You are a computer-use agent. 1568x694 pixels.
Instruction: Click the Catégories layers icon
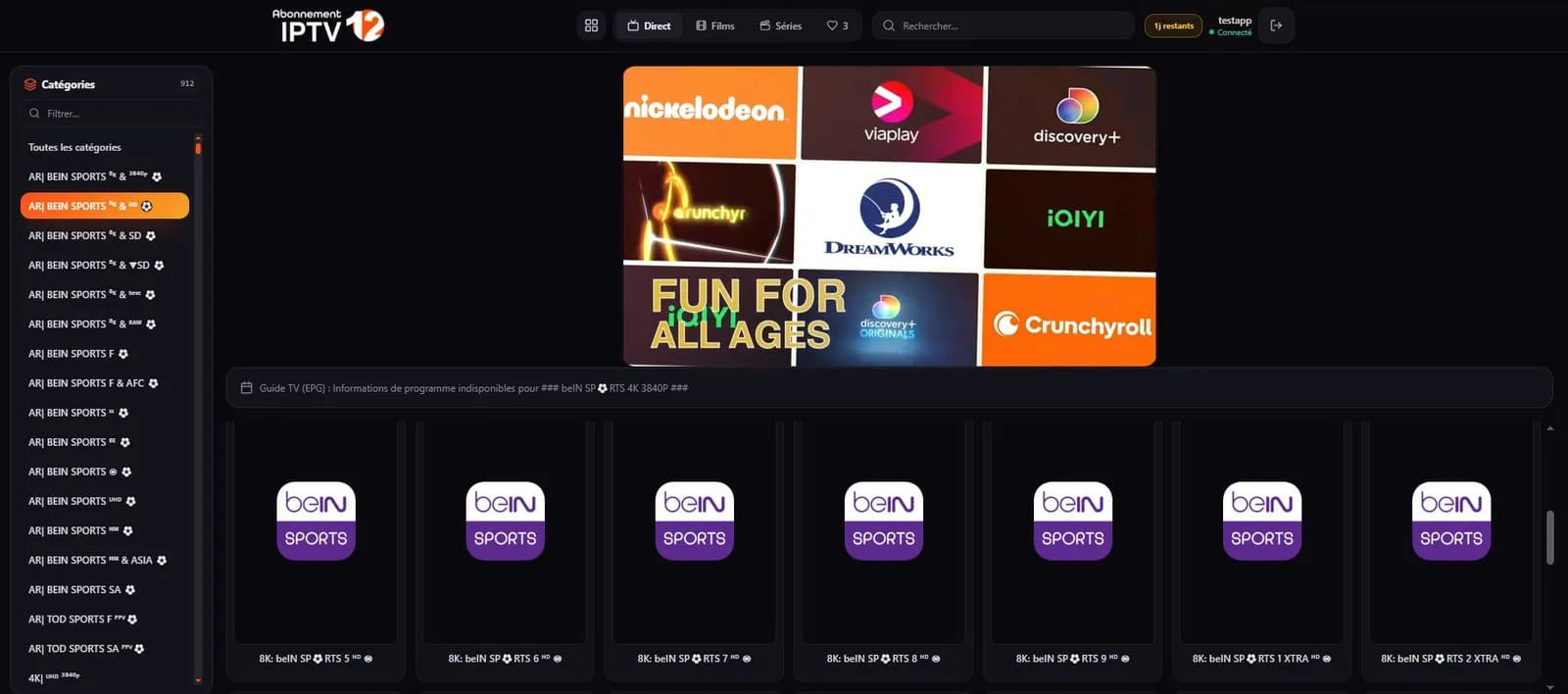30,84
